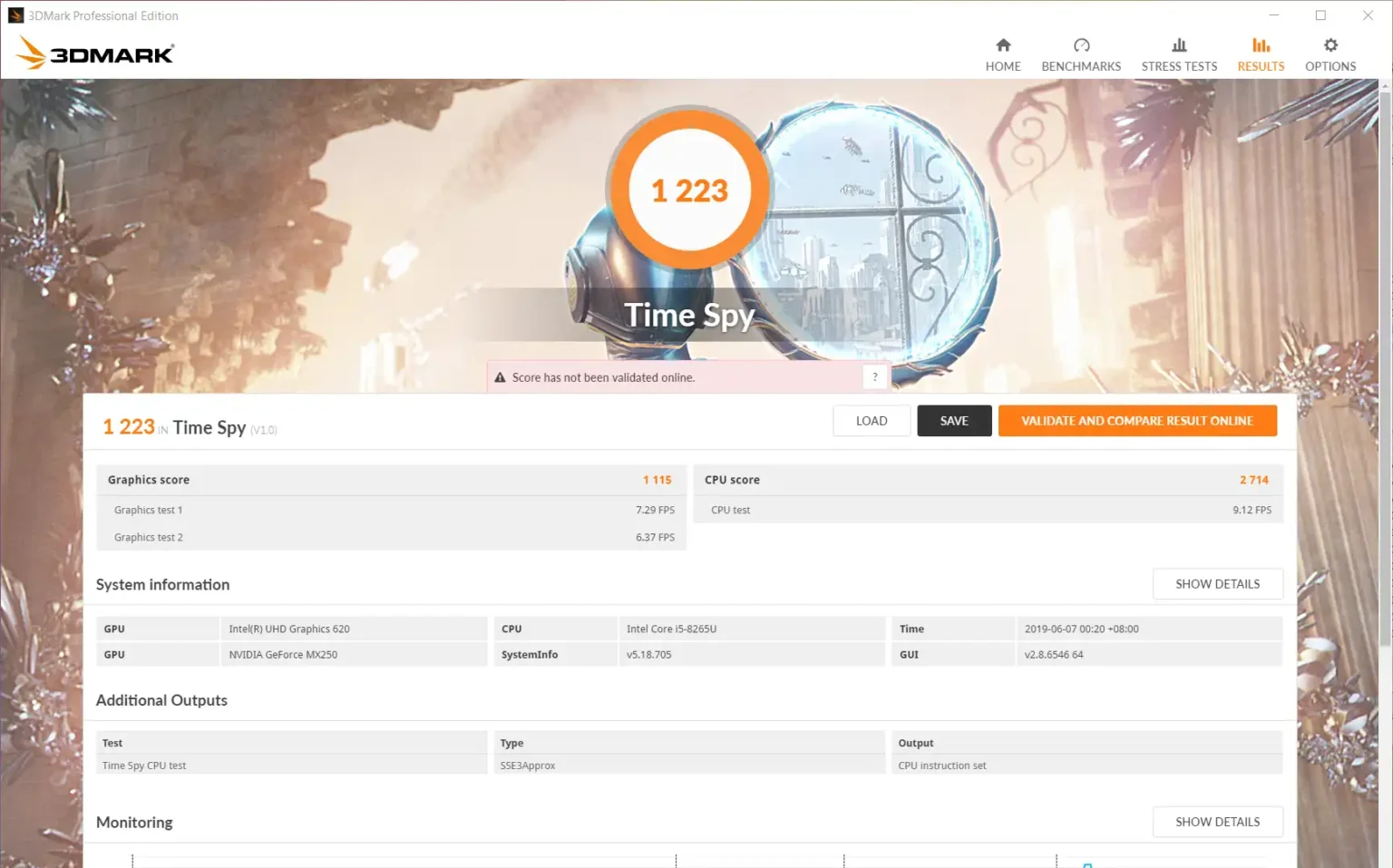The height and width of the screenshot is (868, 1393).
Task: Click the vertical scrollbar on the right
Action: coord(1384,363)
